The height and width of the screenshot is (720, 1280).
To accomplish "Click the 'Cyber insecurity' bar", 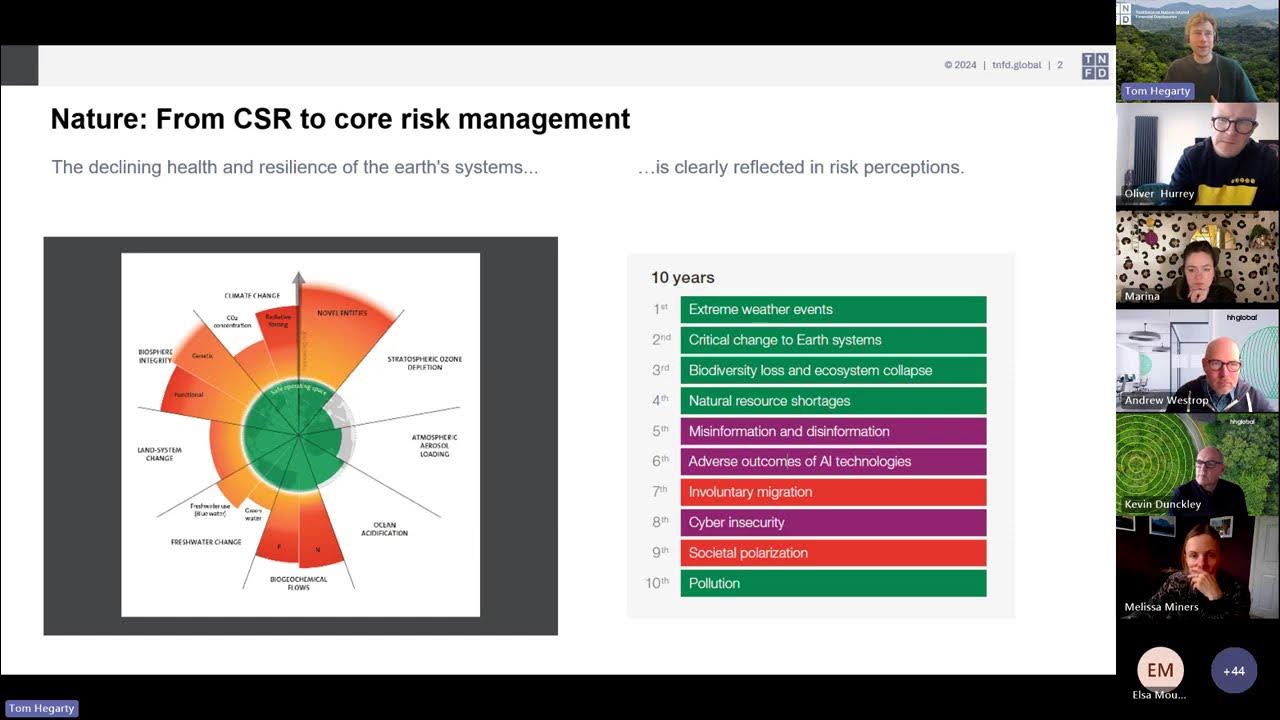I will pos(833,522).
